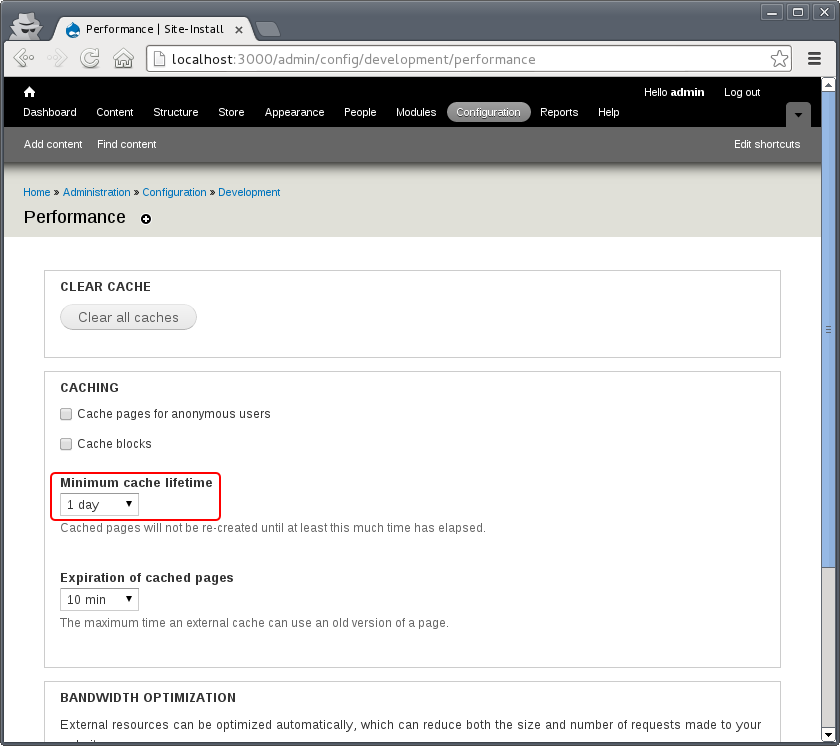Open a new browser tab
The width and height of the screenshot is (840, 746).
tap(267, 29)
